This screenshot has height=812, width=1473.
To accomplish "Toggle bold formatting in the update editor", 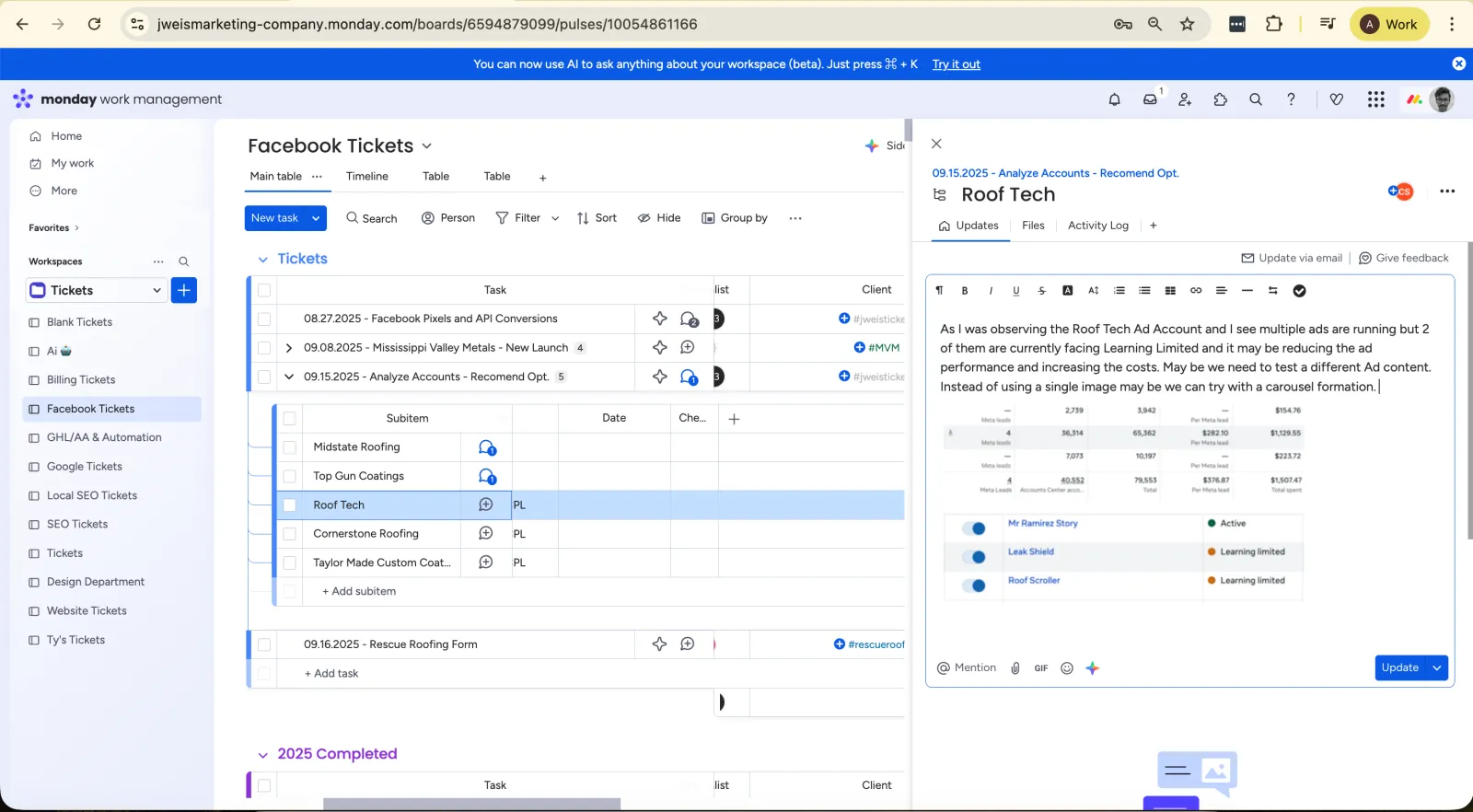I will coord(965,291).
